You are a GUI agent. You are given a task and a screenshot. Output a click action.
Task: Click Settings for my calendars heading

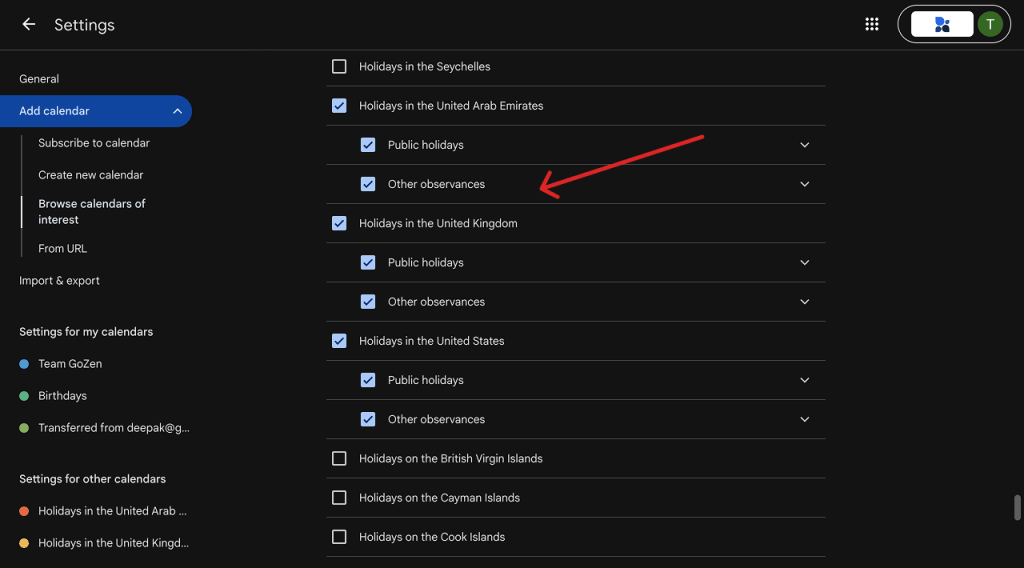(x=86, y=332)
